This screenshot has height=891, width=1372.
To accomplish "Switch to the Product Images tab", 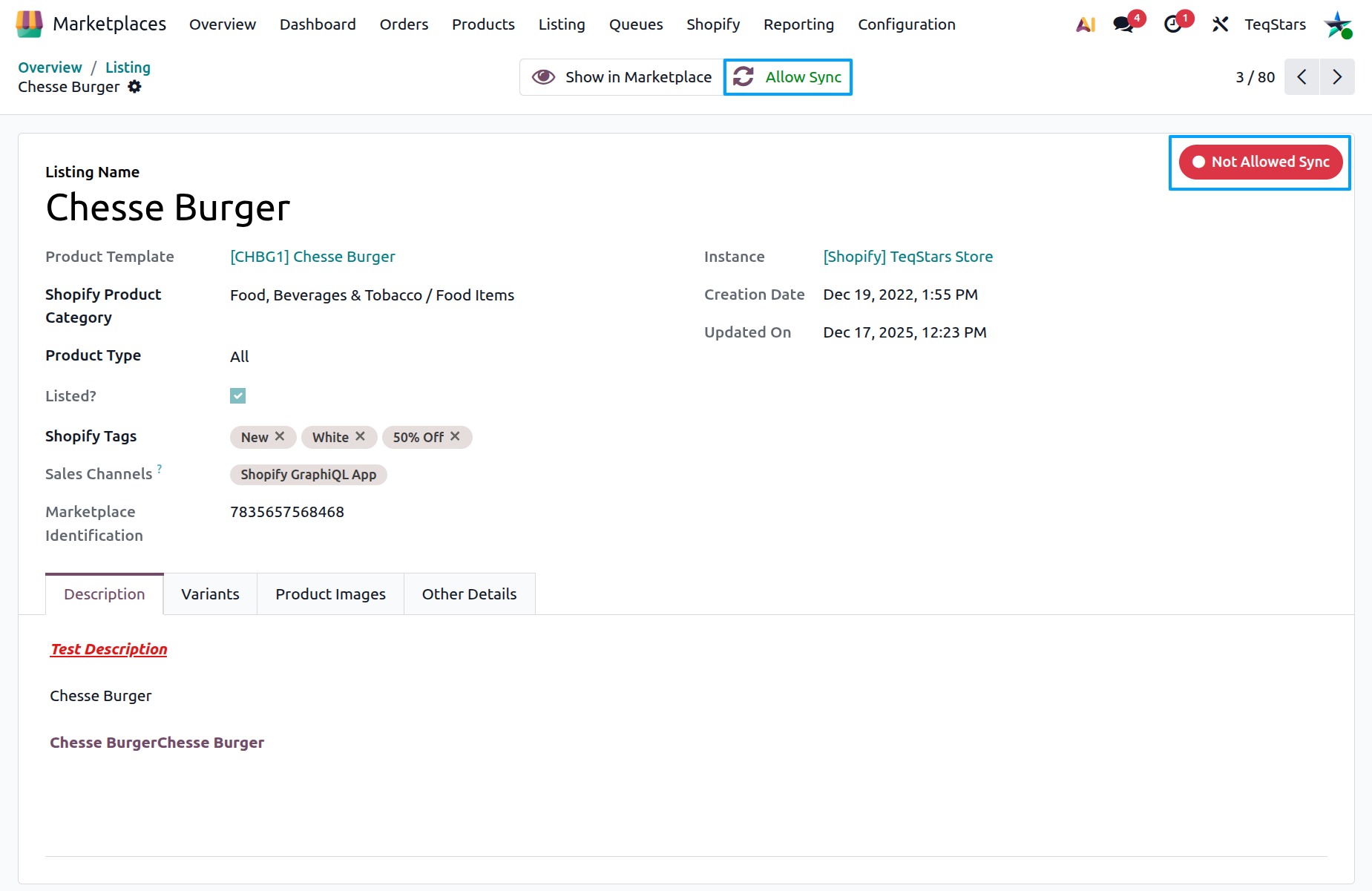I will (330, 594).
